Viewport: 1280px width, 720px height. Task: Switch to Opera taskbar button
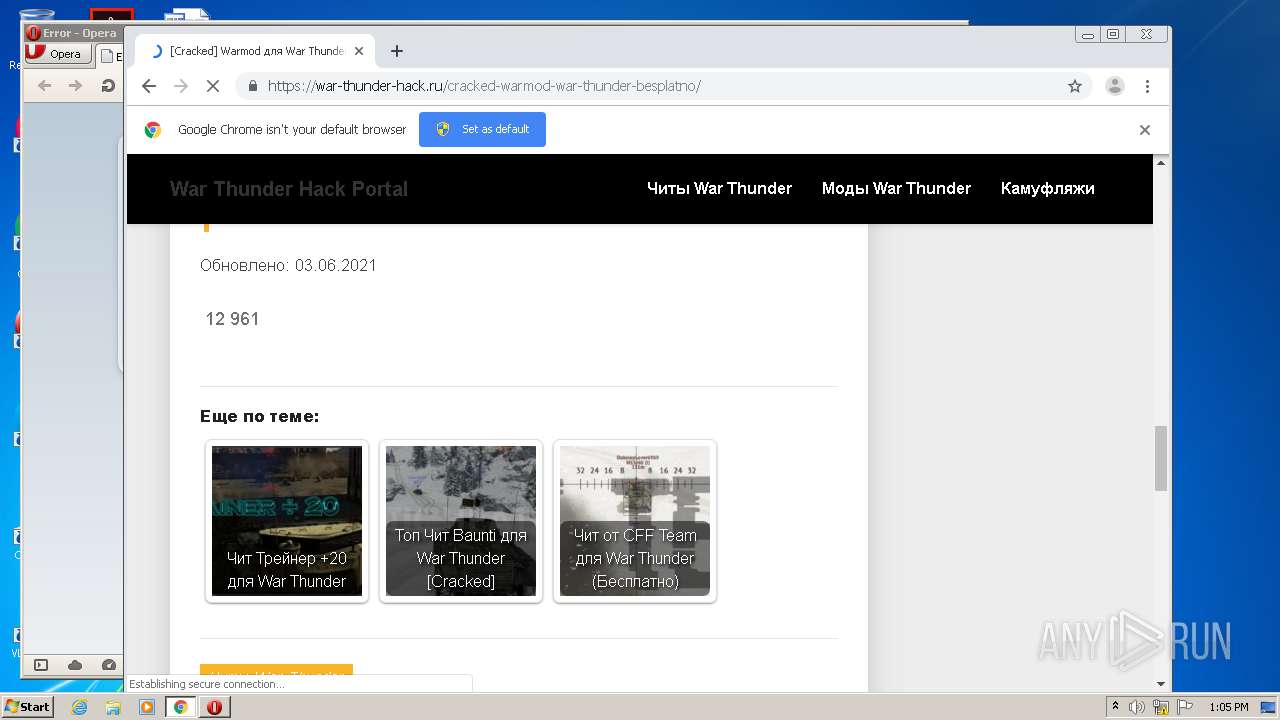[x=214, y=707]
